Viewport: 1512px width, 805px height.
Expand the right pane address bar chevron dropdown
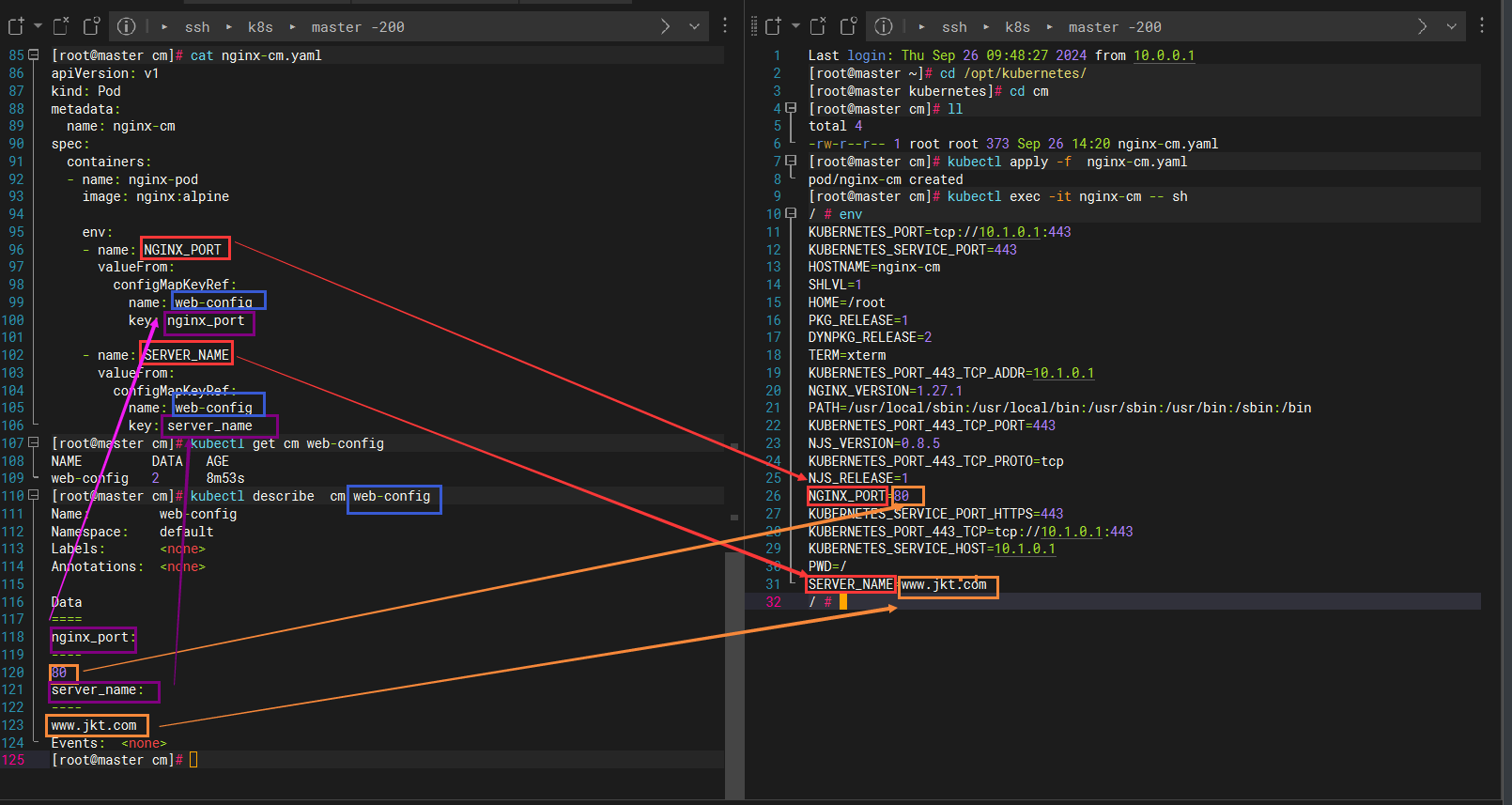[x=1452, y=26]
